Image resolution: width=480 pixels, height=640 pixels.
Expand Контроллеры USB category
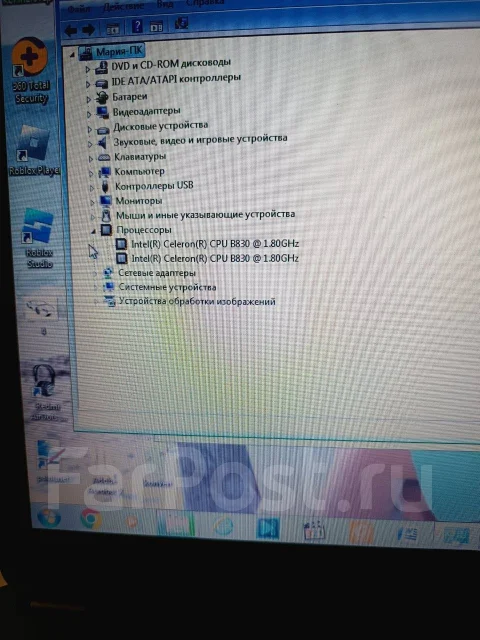(x=91, y=188)
